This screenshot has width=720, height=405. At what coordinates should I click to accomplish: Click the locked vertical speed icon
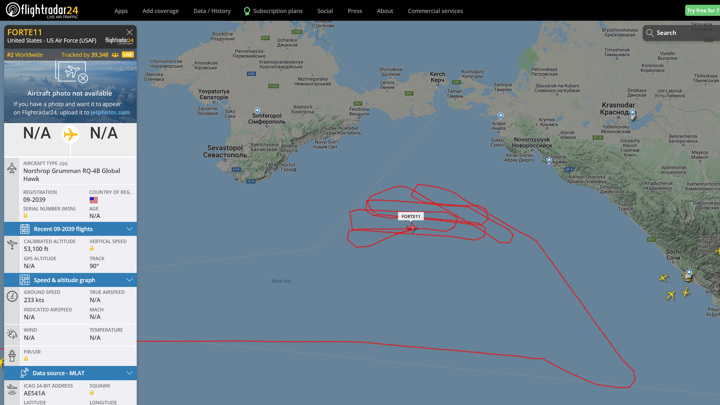tap(91, 248)
